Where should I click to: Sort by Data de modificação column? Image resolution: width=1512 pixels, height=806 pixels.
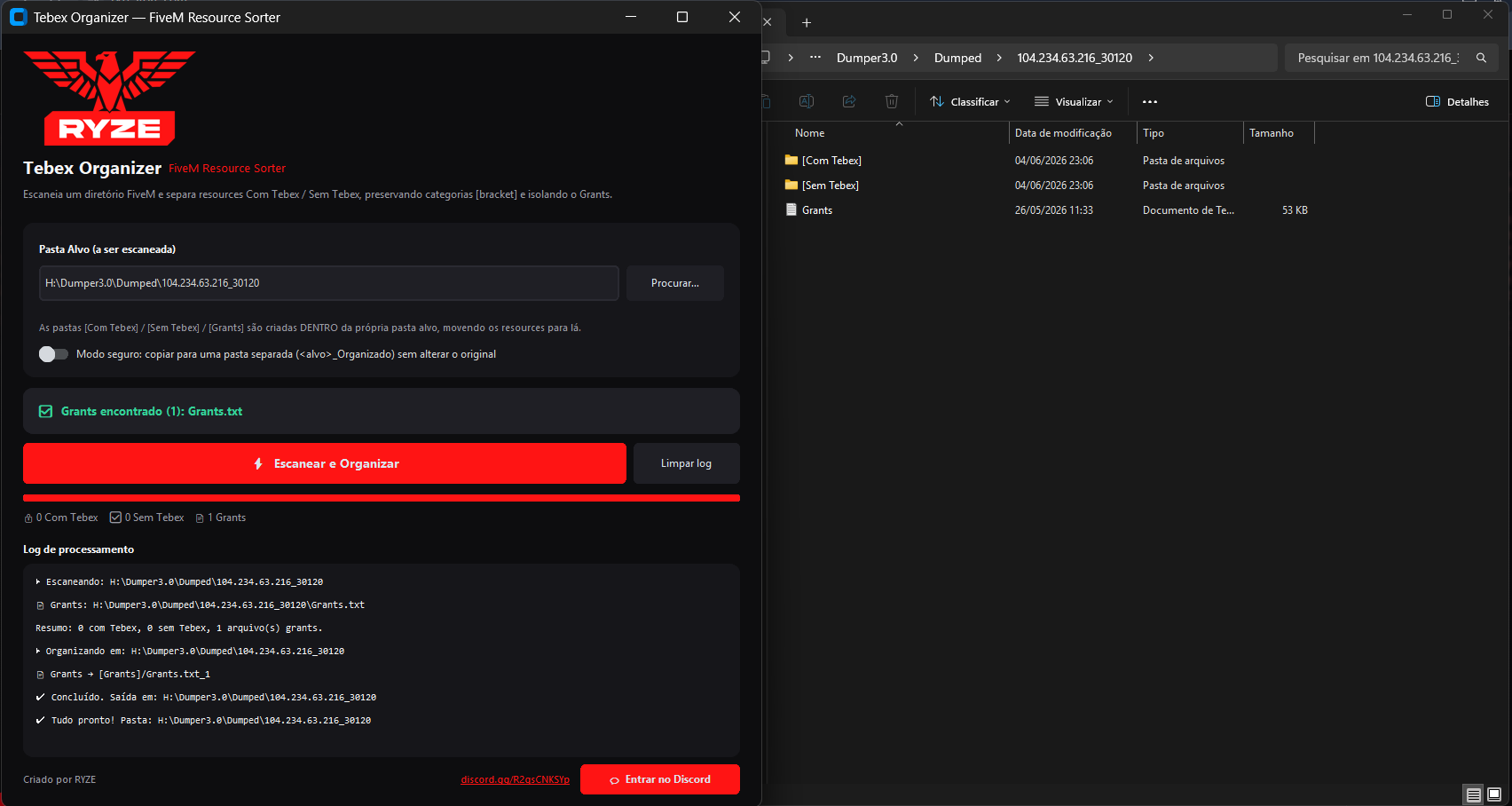coord(1063,133)
